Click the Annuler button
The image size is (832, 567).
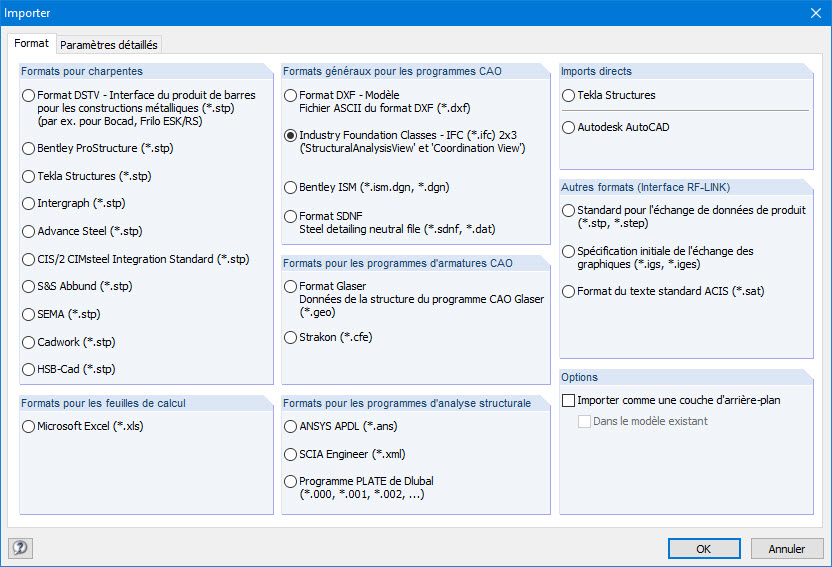(786, 548)
